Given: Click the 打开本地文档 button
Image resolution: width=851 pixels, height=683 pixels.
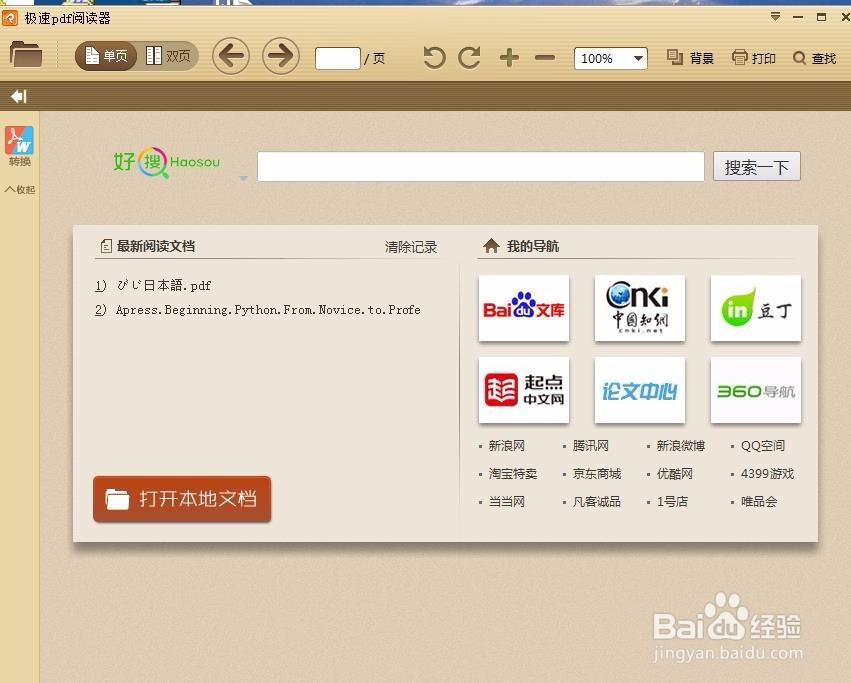Looking at the screenshot, I should coord(182,499).
